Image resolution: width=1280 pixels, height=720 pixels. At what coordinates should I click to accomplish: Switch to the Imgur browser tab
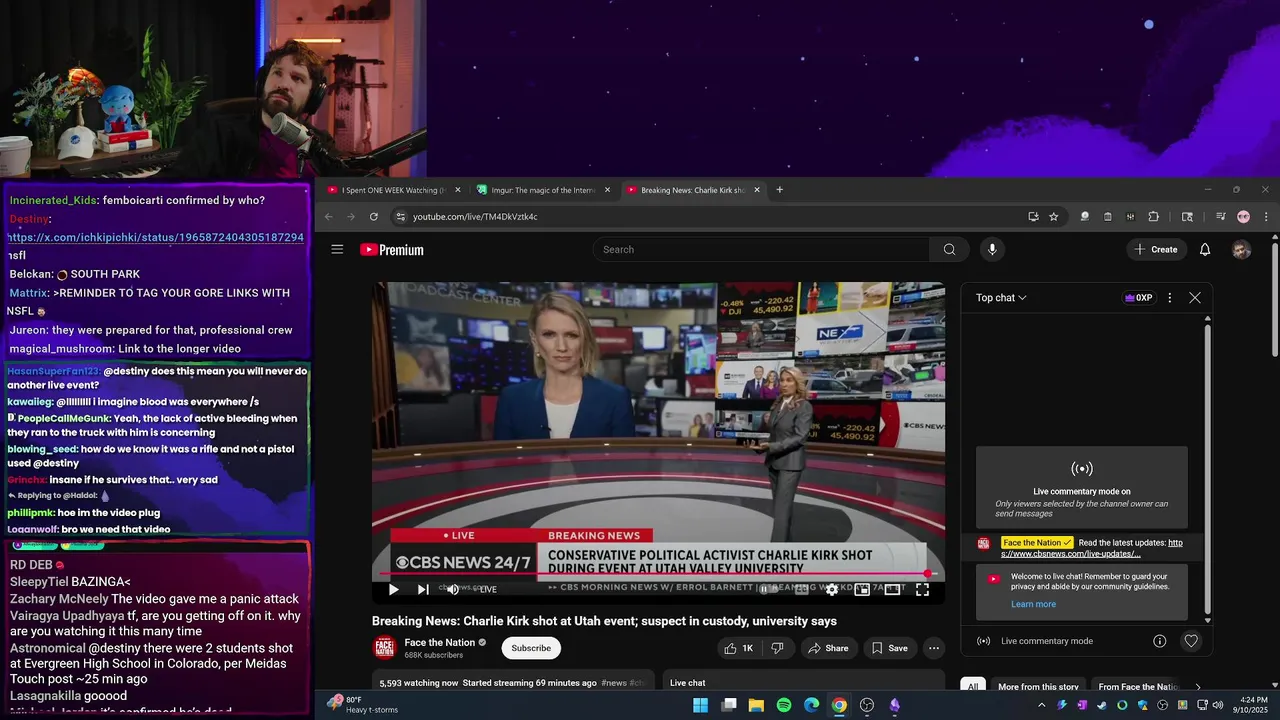pyautogui.click(x=544, y=190)
